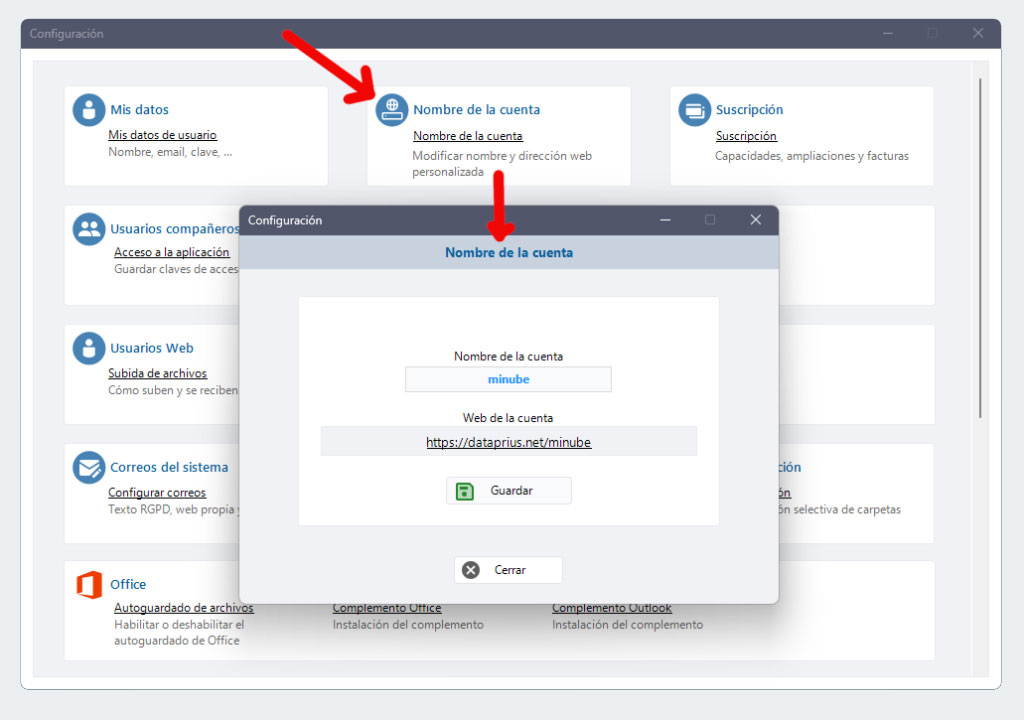Open Autoguardado de archivos link
This screenshot has height=720, width=1024.
coord(184,608)
